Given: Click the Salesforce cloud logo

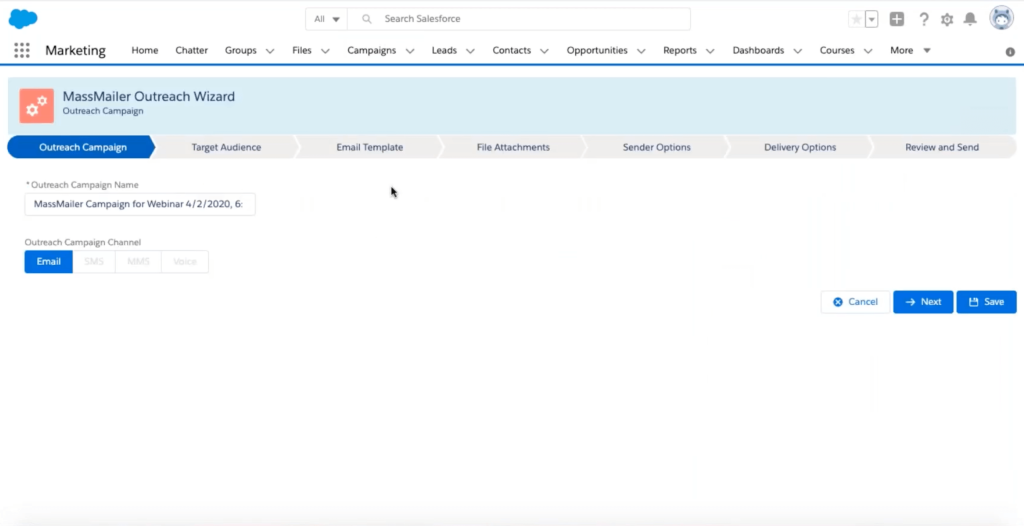Looking at the screenshot, I should pyautogui.click(x=23, y=19).
